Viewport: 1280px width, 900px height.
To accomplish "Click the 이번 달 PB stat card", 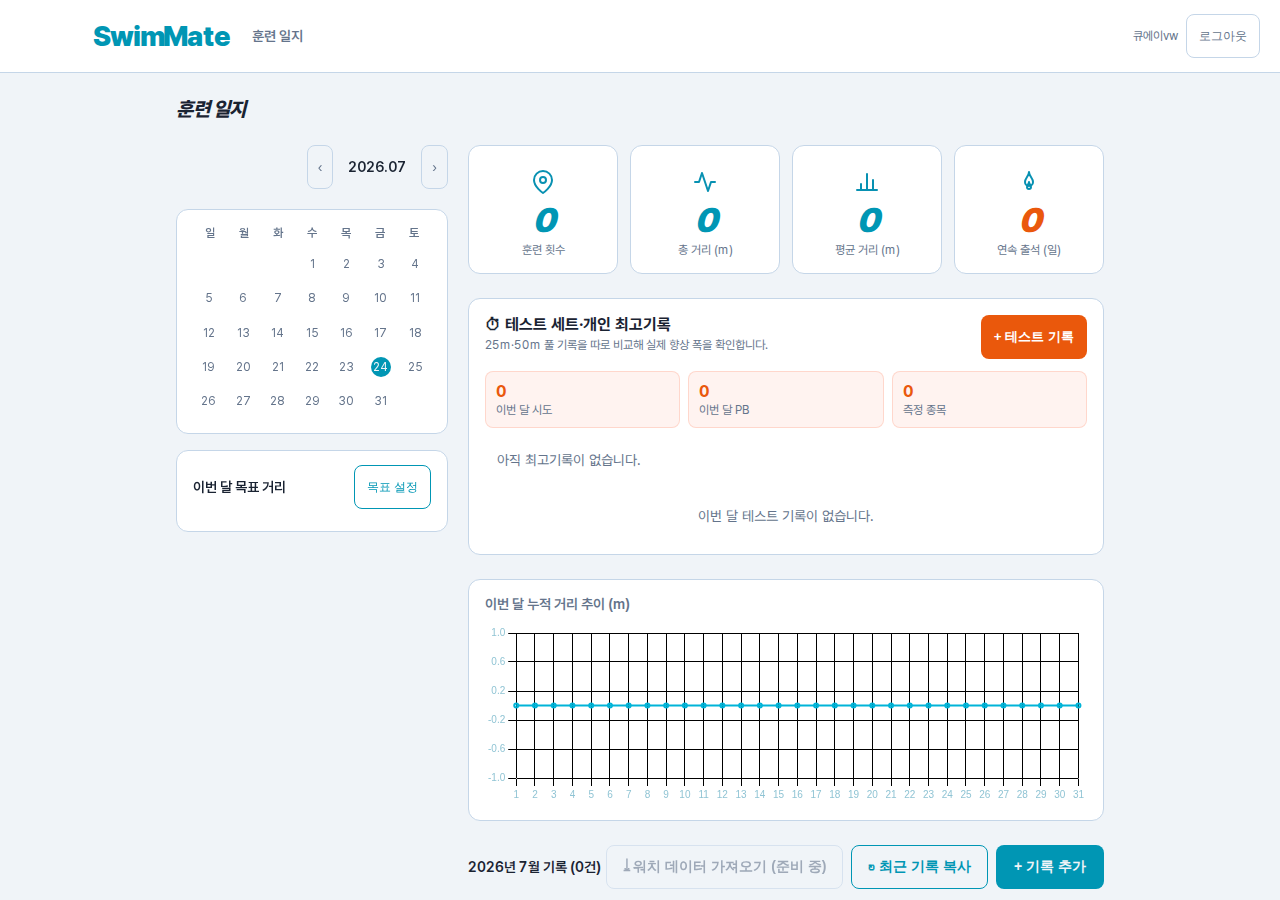I will pyautogui.click(x=786, y=400).
